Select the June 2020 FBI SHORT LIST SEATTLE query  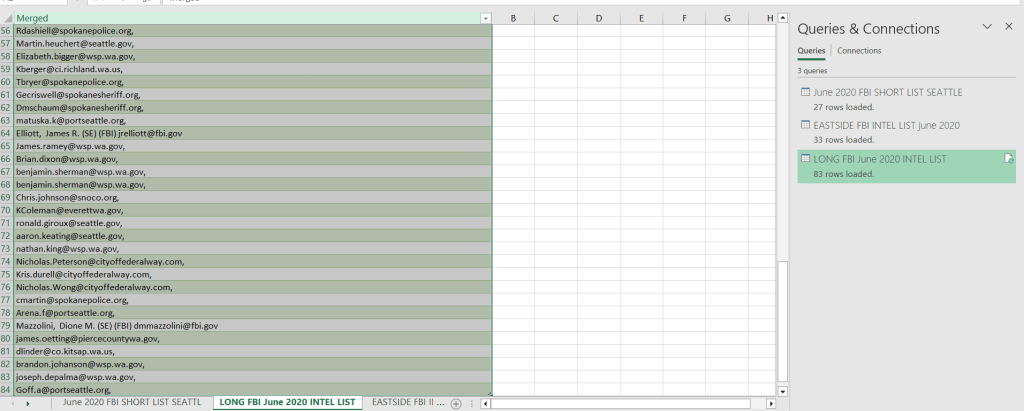tap(888, 92)
